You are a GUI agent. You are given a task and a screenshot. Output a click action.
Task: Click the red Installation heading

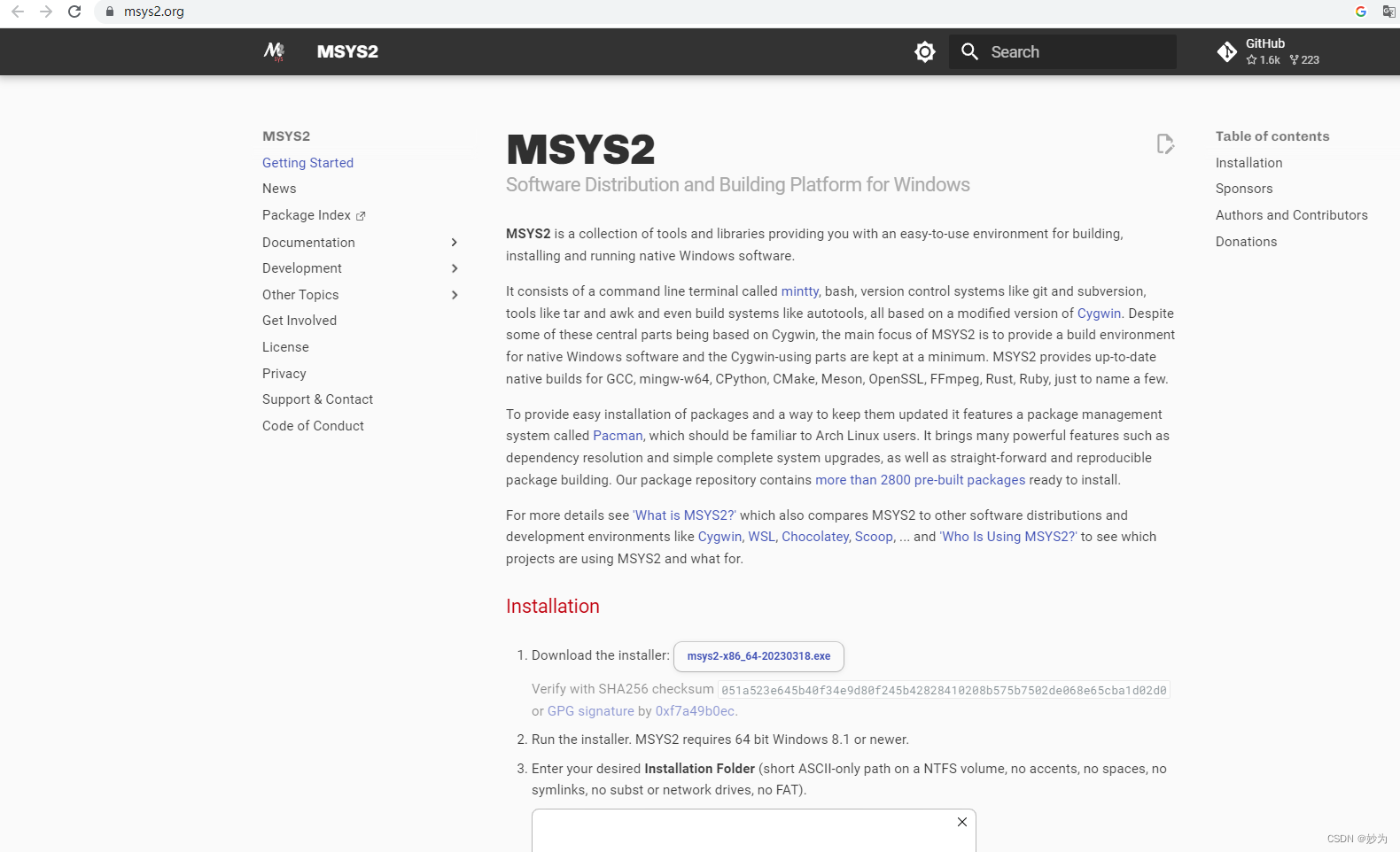(x=553, y=607)
